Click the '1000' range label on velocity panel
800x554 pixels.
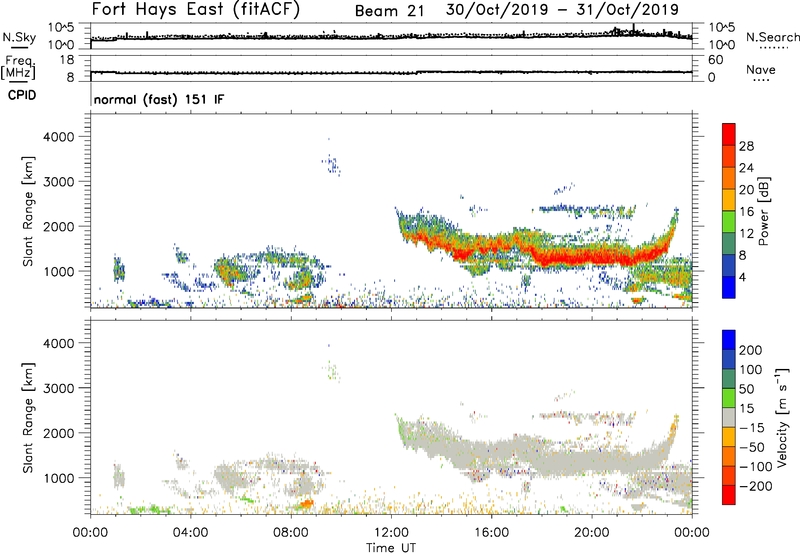[59, 478]
